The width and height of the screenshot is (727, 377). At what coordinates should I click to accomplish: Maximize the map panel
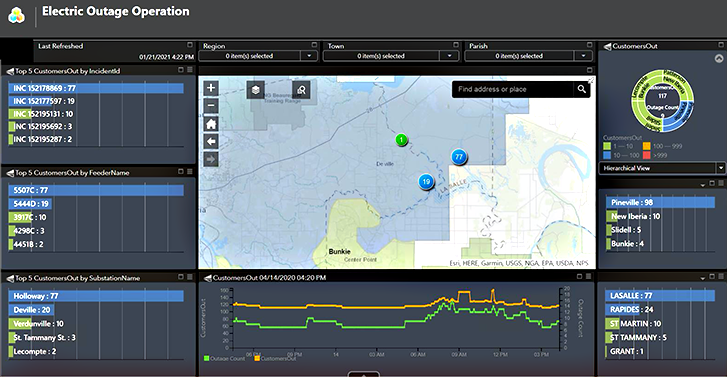(x=589, y=70)
